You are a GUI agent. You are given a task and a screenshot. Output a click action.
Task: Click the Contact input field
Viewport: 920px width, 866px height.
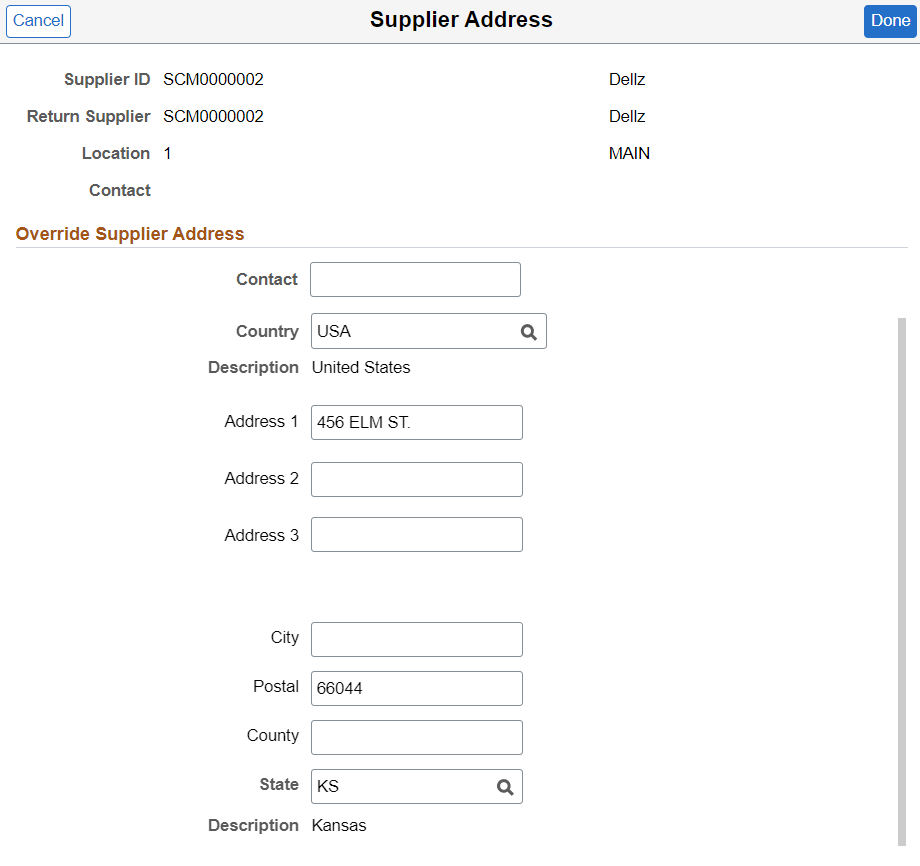click(414, 279)
